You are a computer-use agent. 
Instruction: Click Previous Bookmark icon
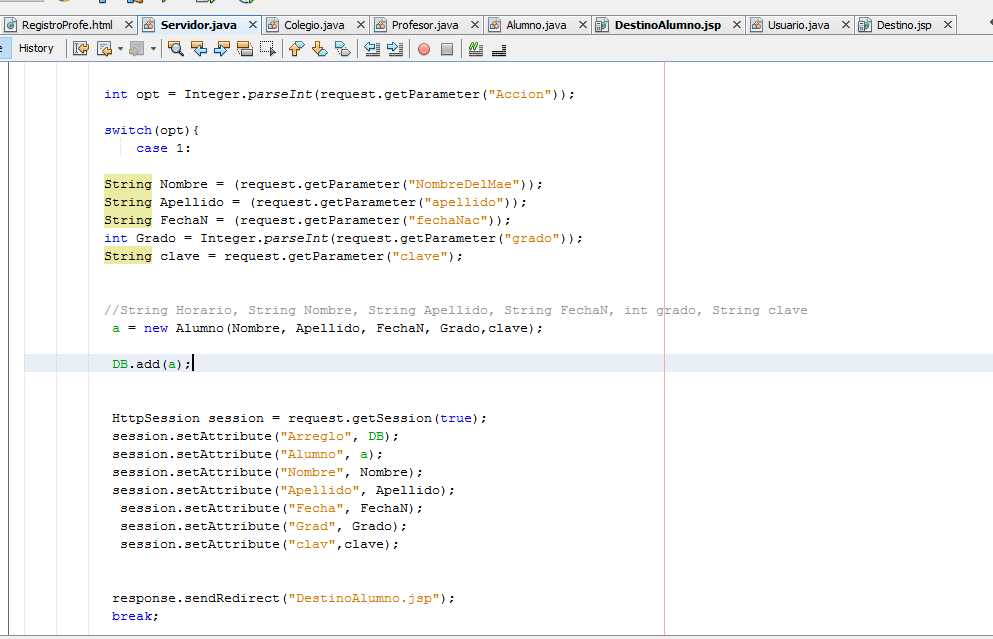click(296, 49)
